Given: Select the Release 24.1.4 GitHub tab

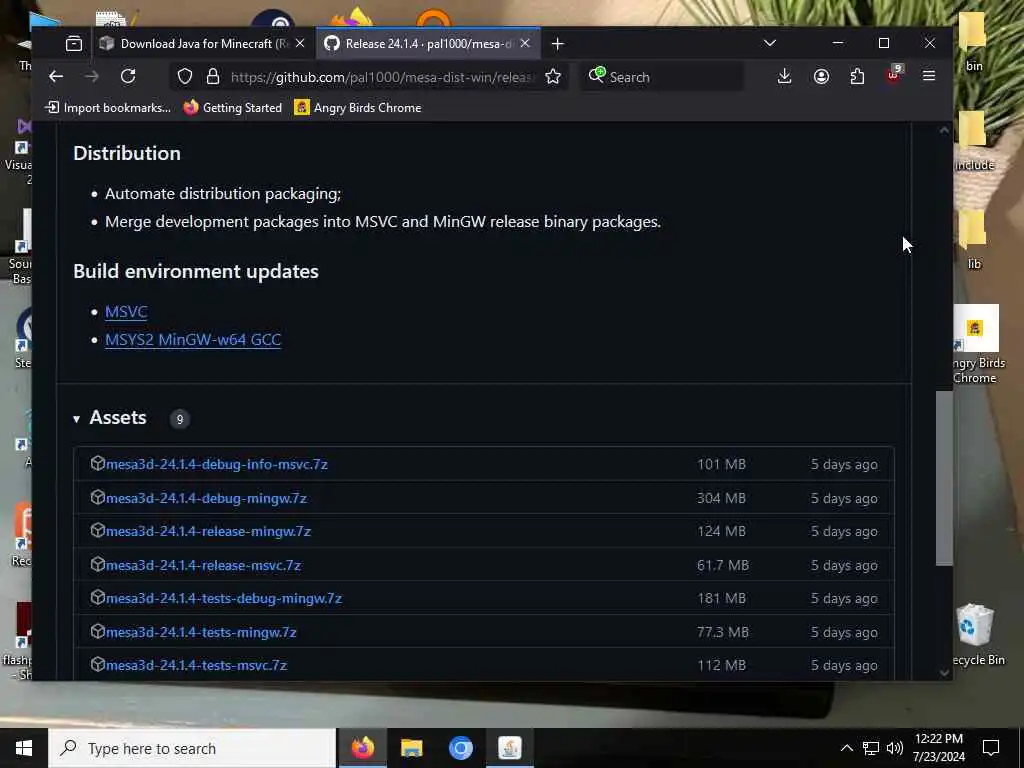Looking at the screenshot, I should [x=428, y=44].
